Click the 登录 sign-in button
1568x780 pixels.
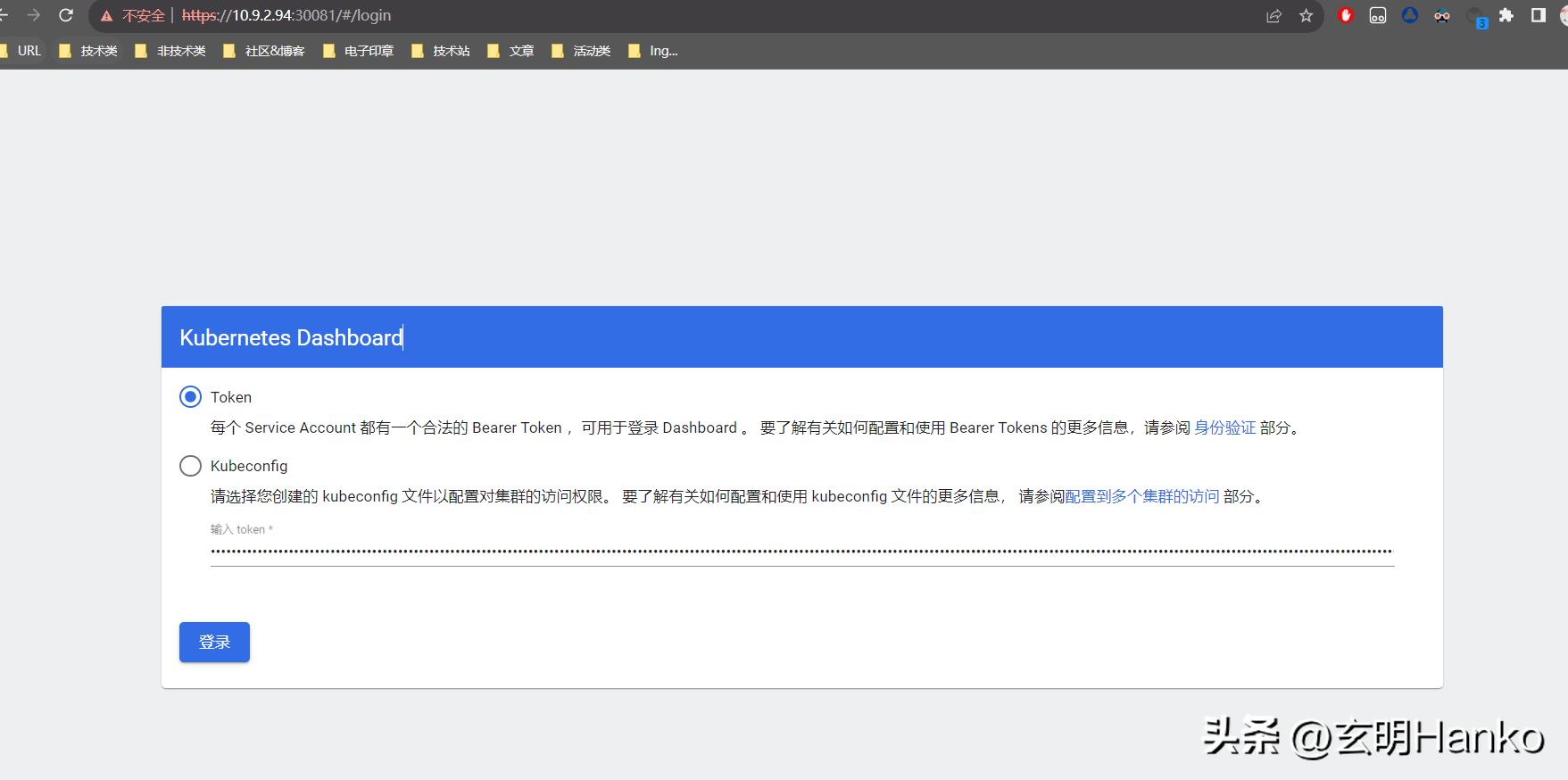point(214,642)
